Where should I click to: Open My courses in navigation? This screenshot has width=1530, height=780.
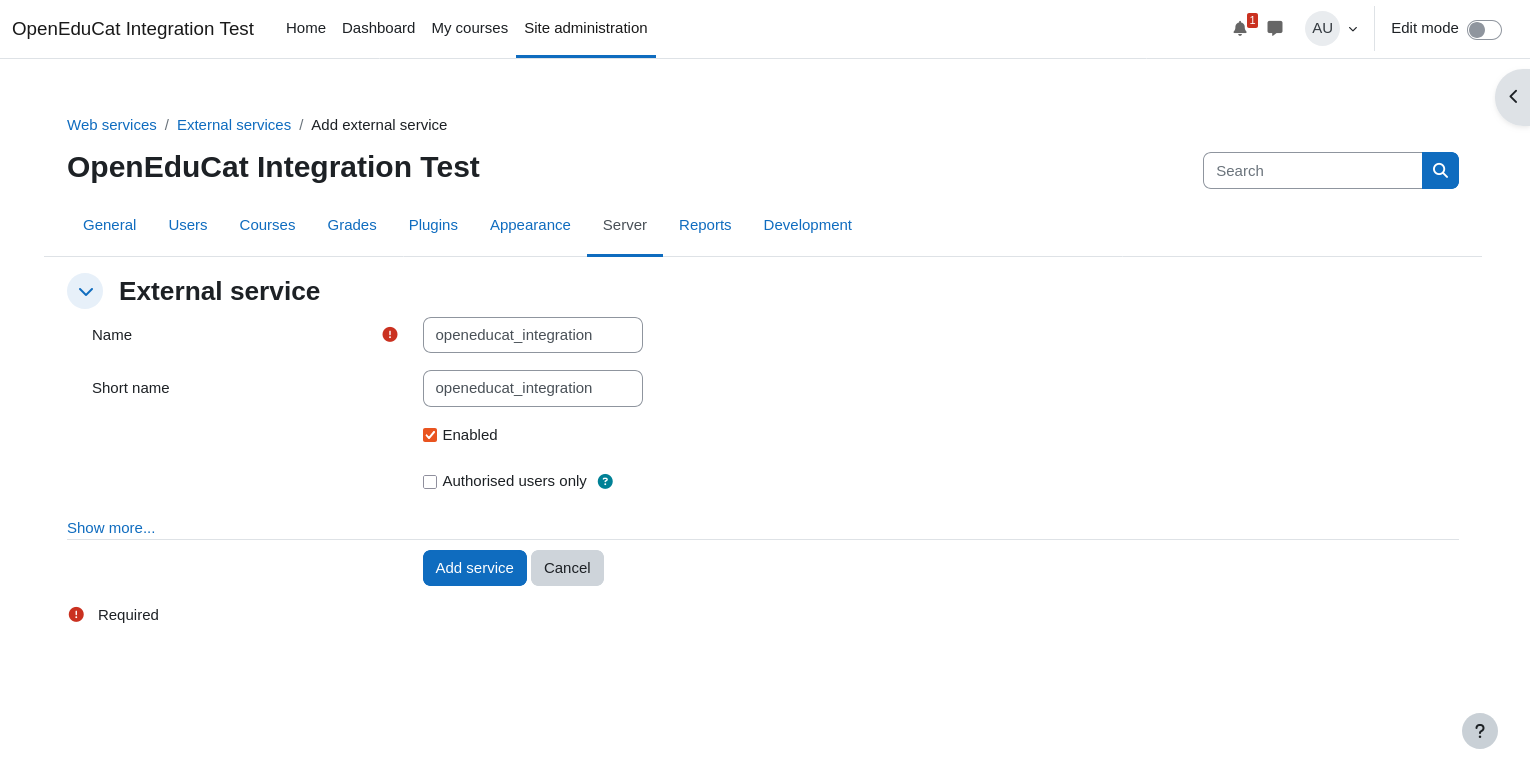(470, 28)
